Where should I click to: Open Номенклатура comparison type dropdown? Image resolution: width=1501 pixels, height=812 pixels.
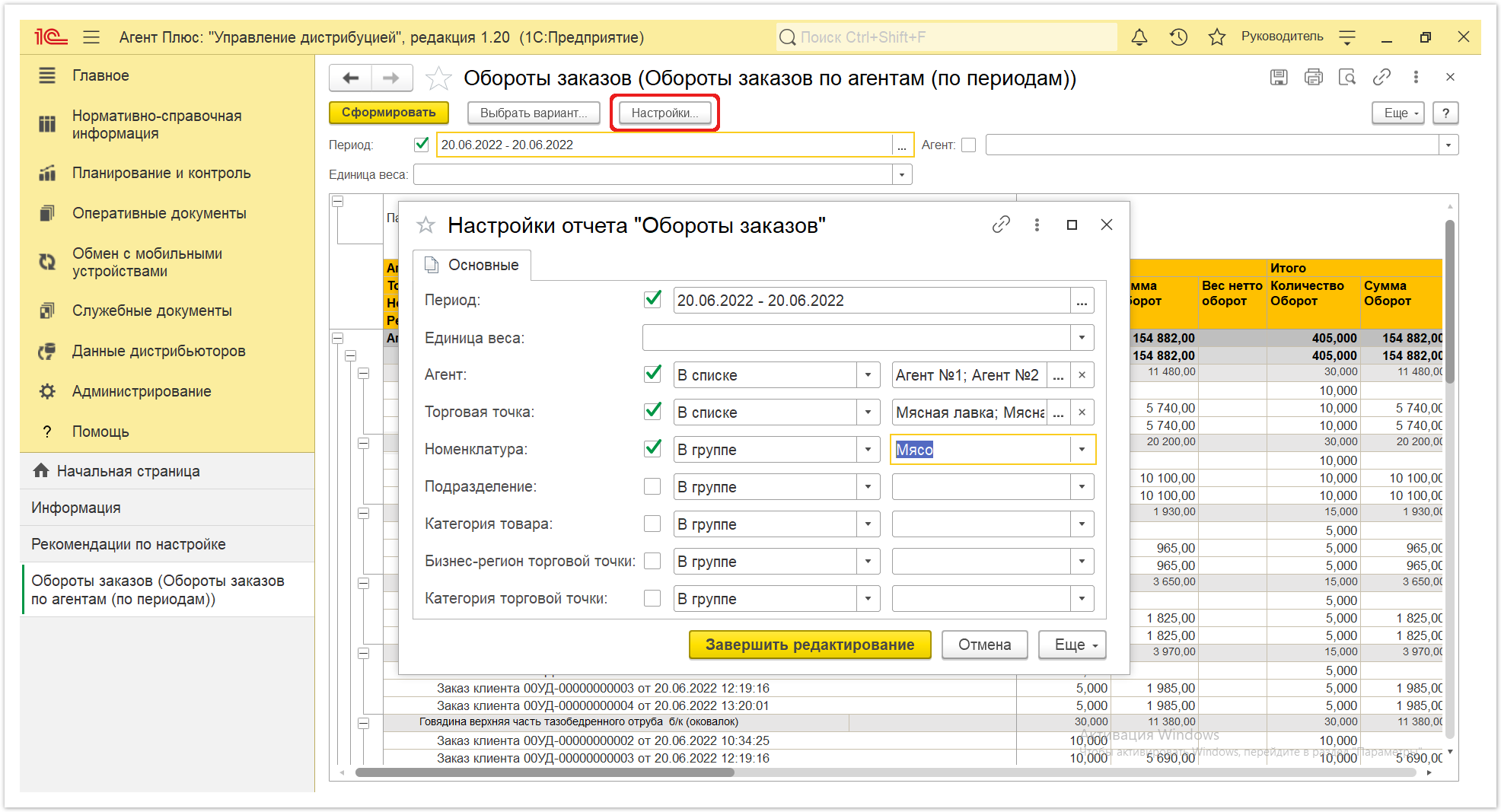[x=868, y=450]
